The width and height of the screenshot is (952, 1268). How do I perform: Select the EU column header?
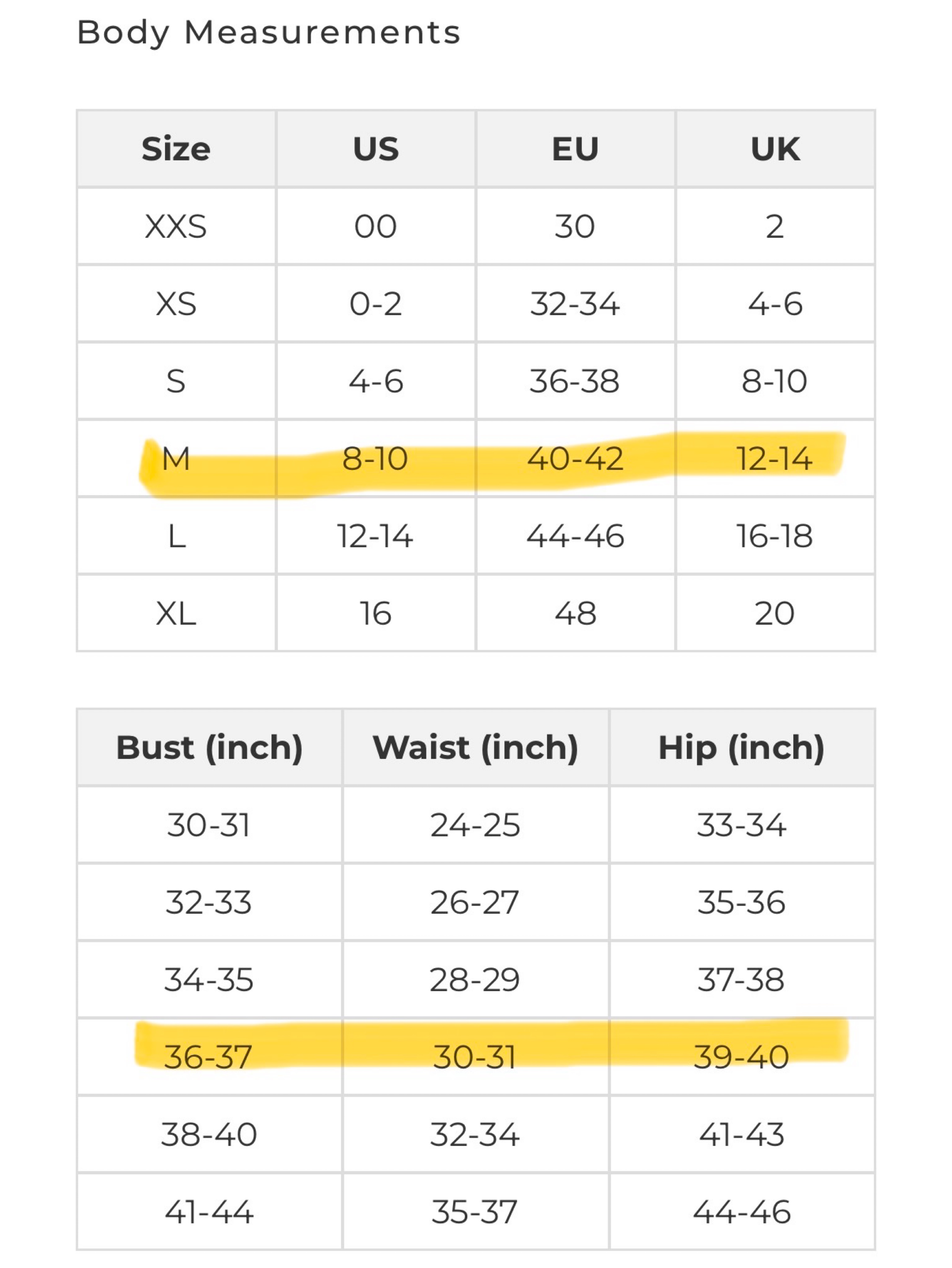575,149
